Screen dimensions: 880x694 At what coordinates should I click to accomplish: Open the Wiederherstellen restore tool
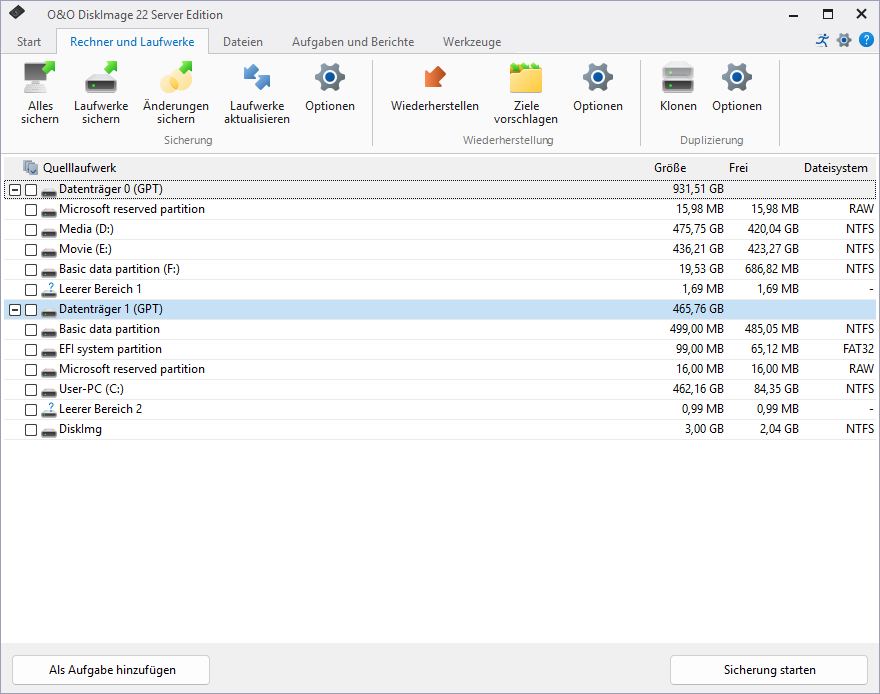[x=434, y=80]
